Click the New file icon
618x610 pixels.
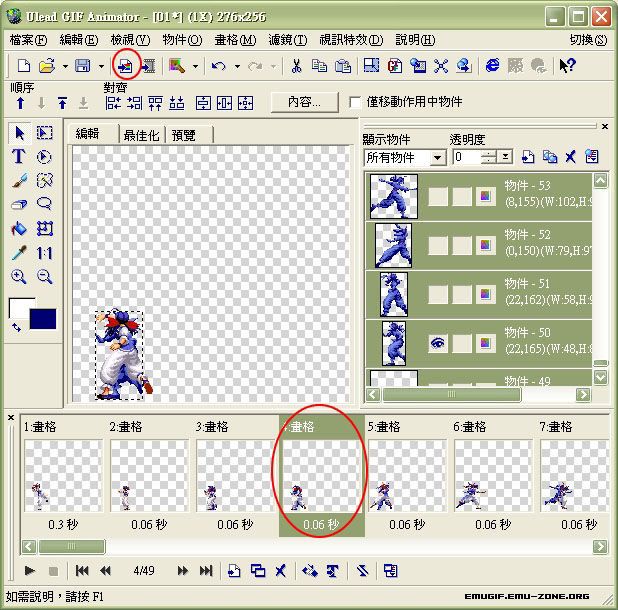click(x=24, y=65)
